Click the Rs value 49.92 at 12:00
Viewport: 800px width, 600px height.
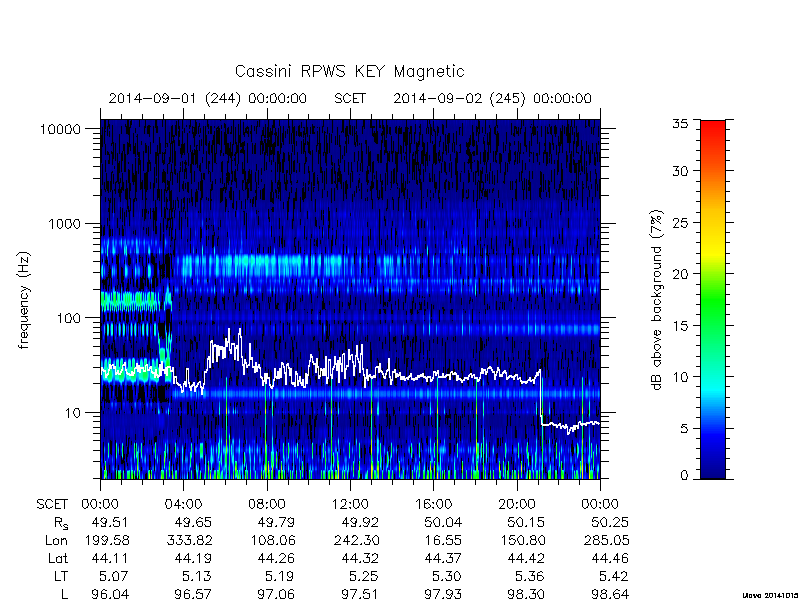[x=359, y=522]
